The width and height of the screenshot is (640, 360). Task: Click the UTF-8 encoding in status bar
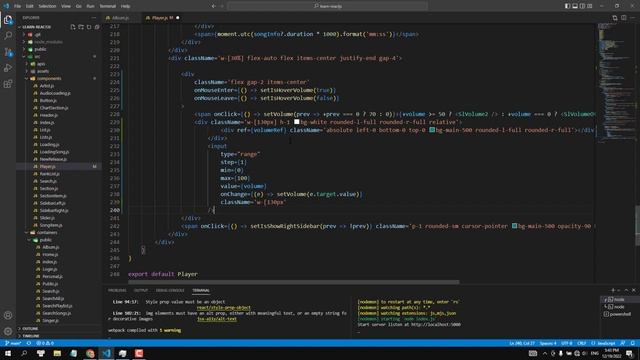(x=567, y=343)
